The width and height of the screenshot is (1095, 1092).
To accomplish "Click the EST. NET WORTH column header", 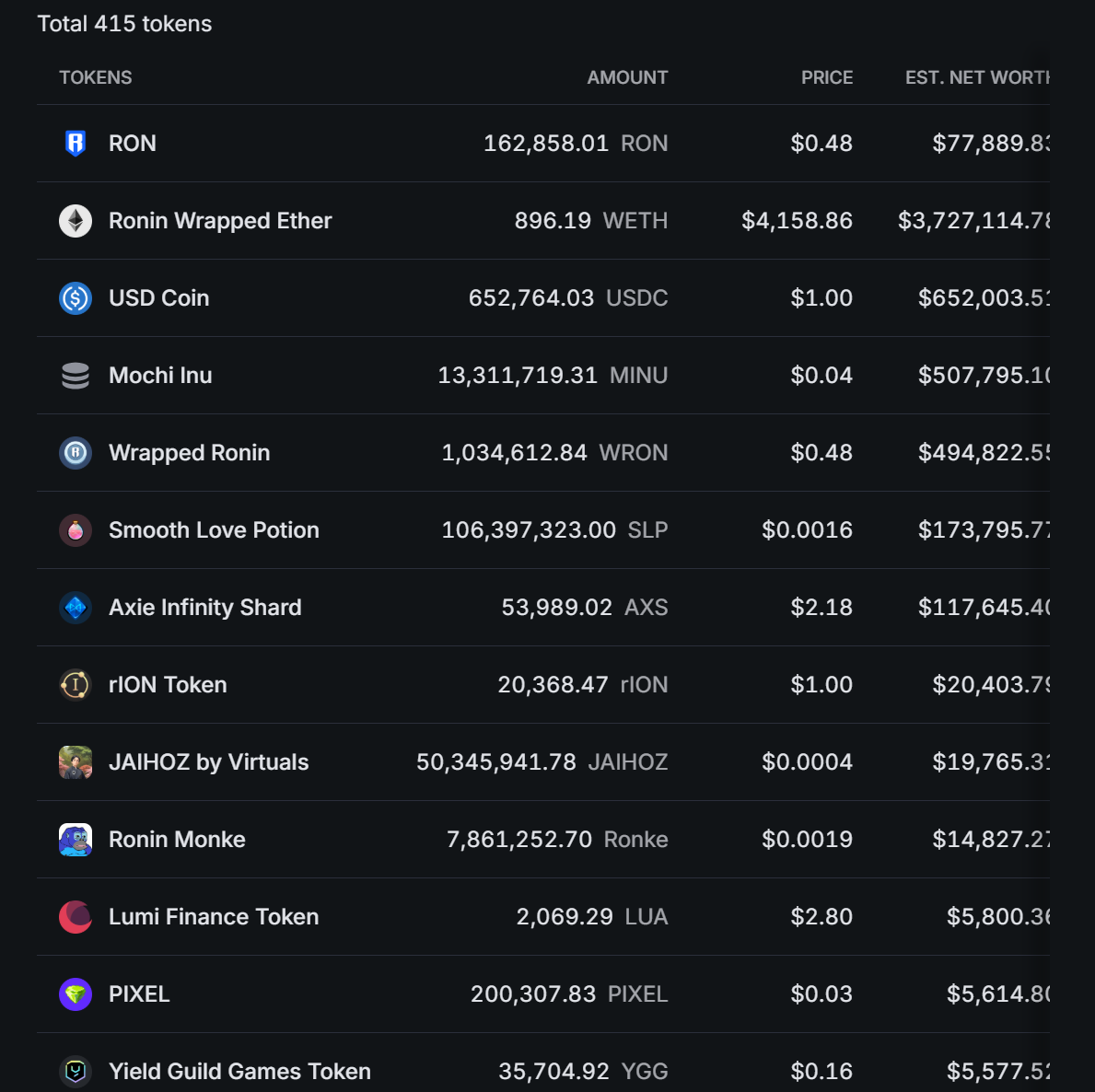I will pos(978,77).
